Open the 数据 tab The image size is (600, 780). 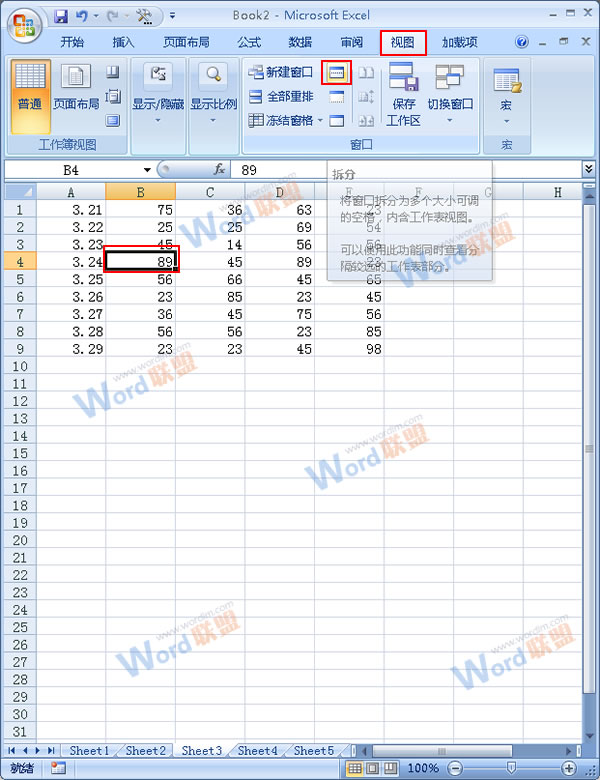click(x=300, y=42)
